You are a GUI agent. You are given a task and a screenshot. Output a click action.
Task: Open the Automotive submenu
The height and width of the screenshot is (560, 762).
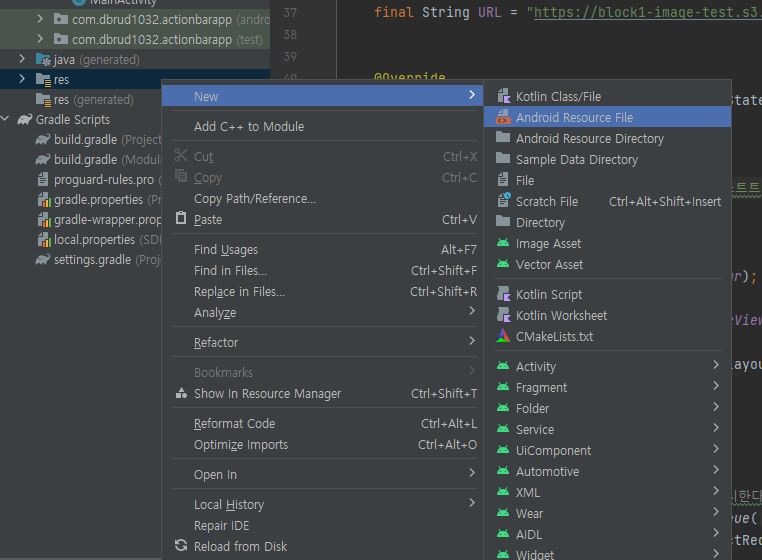pyautogui.click(x=607, y=471)
